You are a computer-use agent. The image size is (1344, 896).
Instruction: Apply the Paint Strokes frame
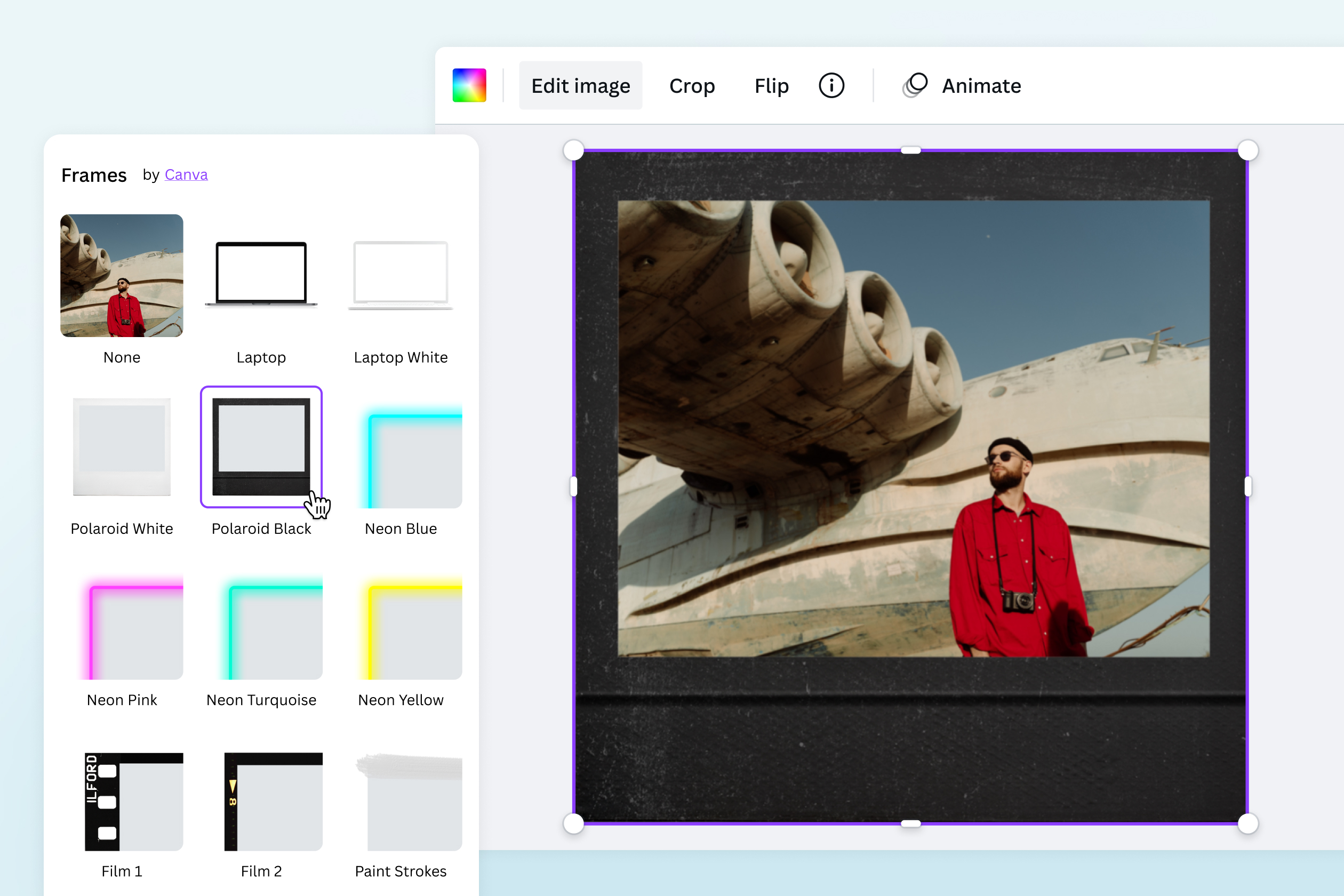click(x=409, y=802)
